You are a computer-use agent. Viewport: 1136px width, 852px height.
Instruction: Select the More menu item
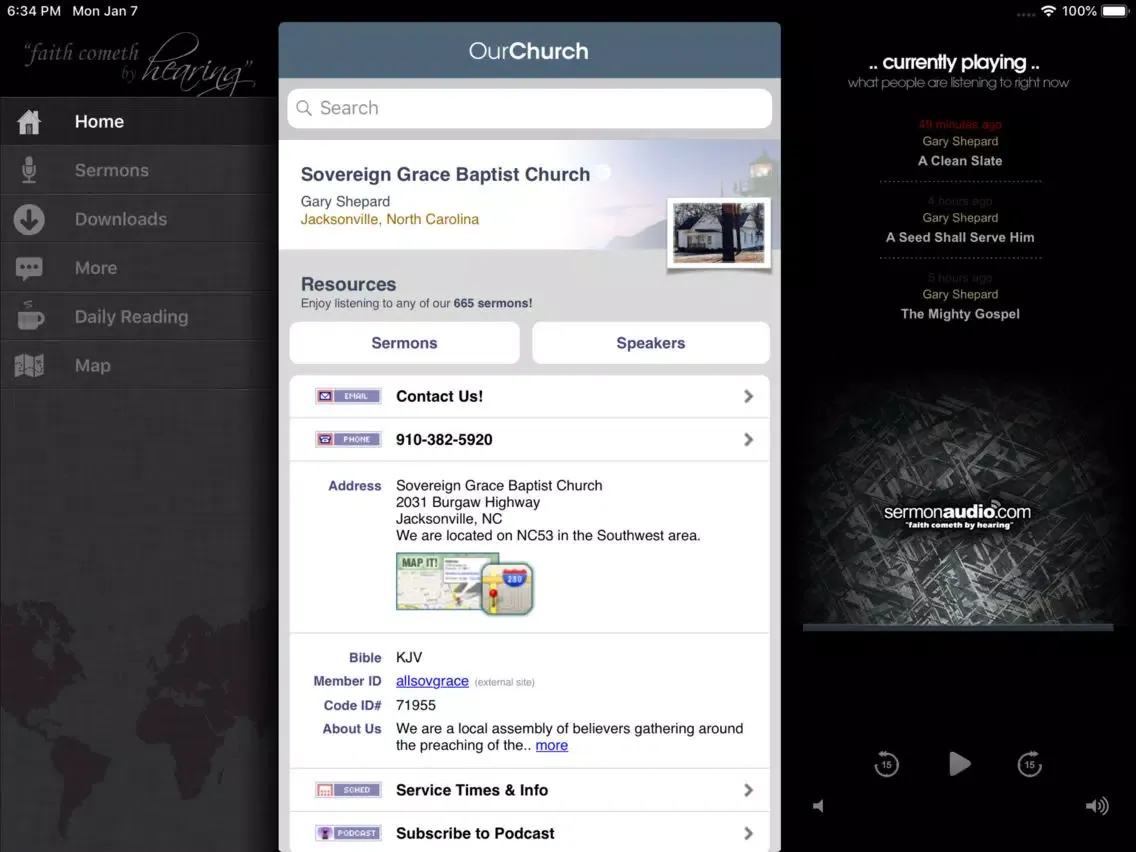click(x=138, y=268)
